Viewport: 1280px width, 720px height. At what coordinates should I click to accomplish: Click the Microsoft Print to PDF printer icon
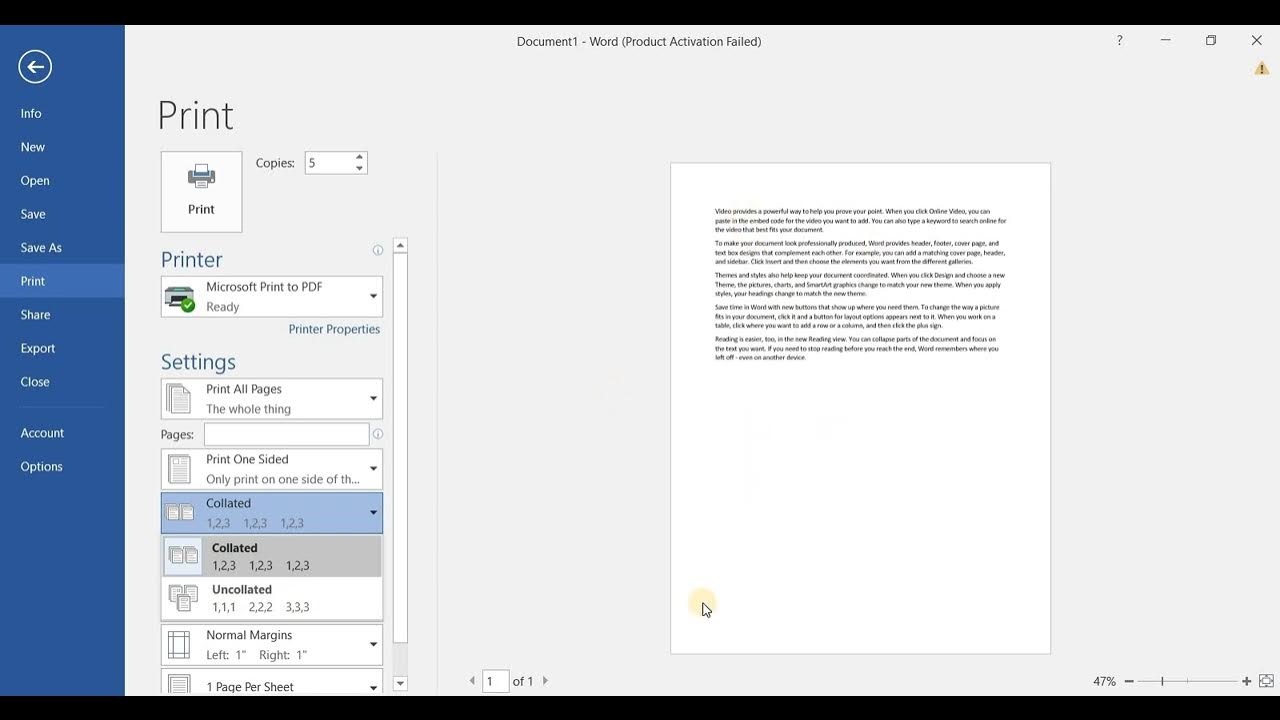180,298
